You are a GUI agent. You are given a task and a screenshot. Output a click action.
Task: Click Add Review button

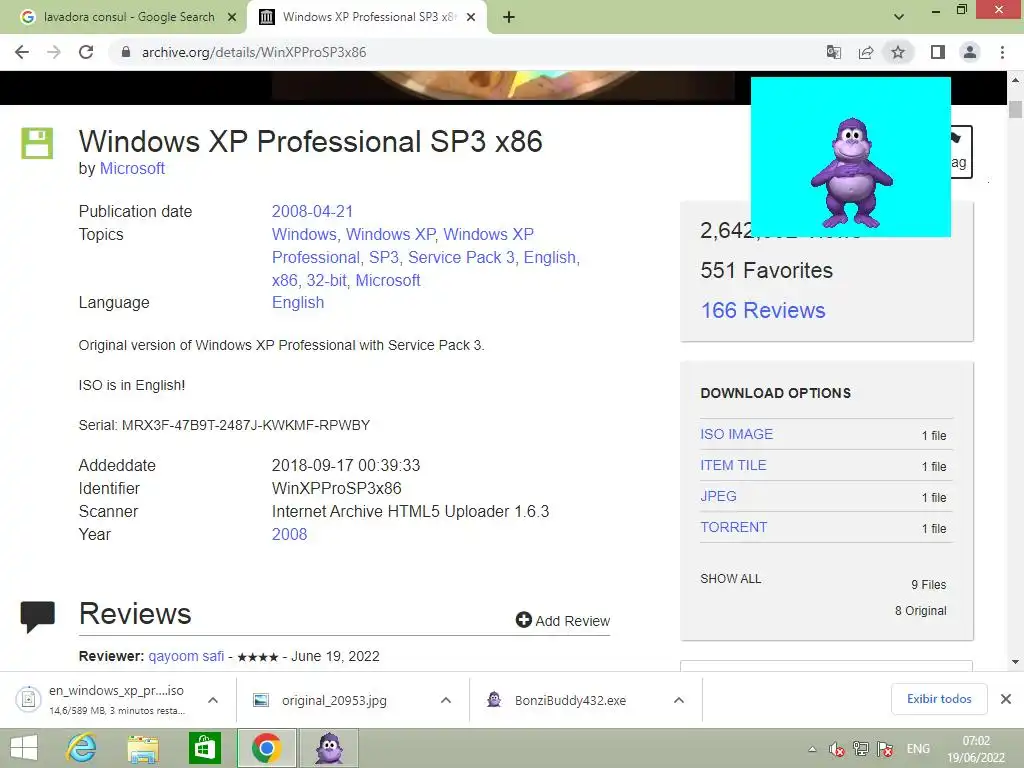[563, 620]
